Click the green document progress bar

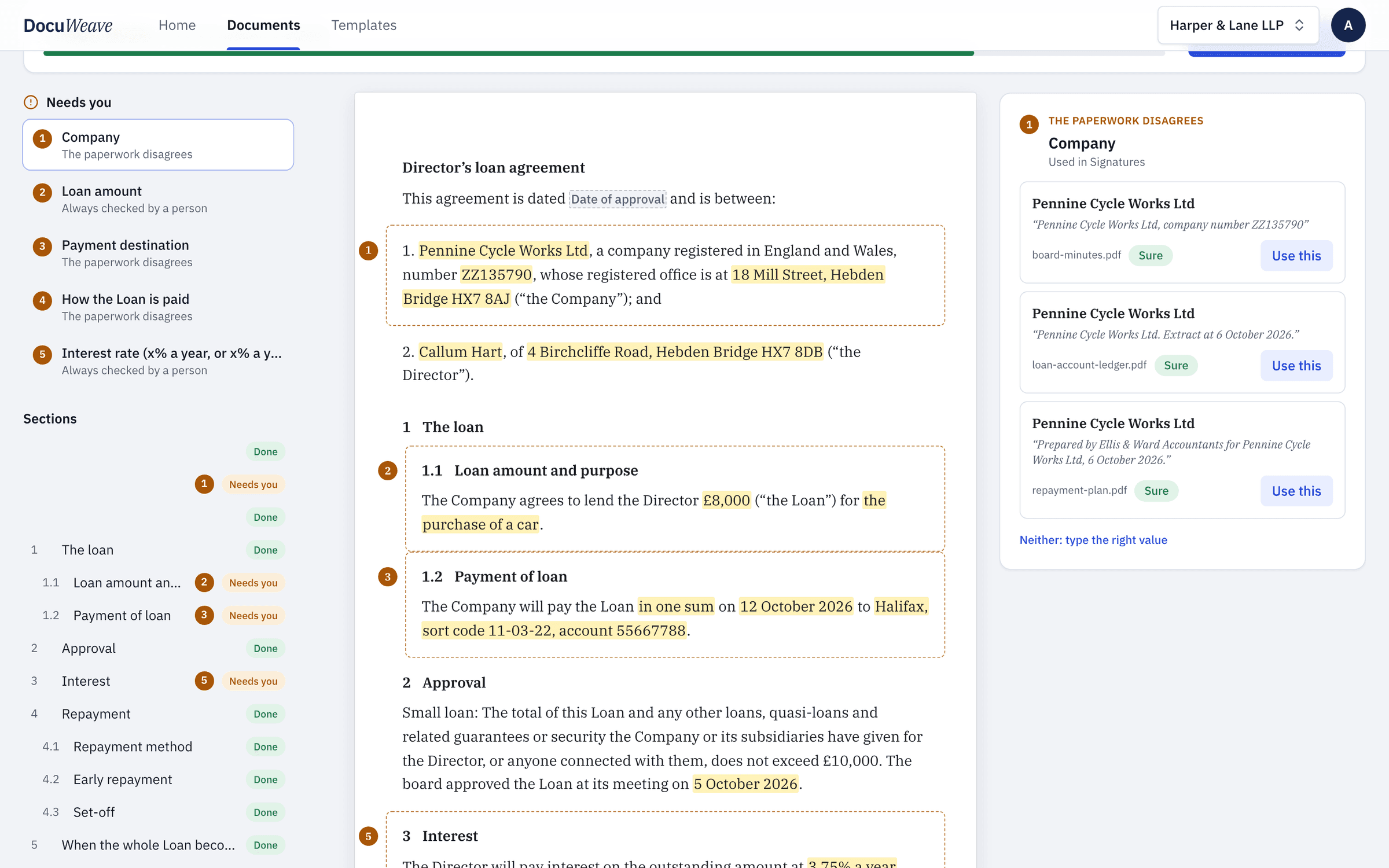coord(508,53)
